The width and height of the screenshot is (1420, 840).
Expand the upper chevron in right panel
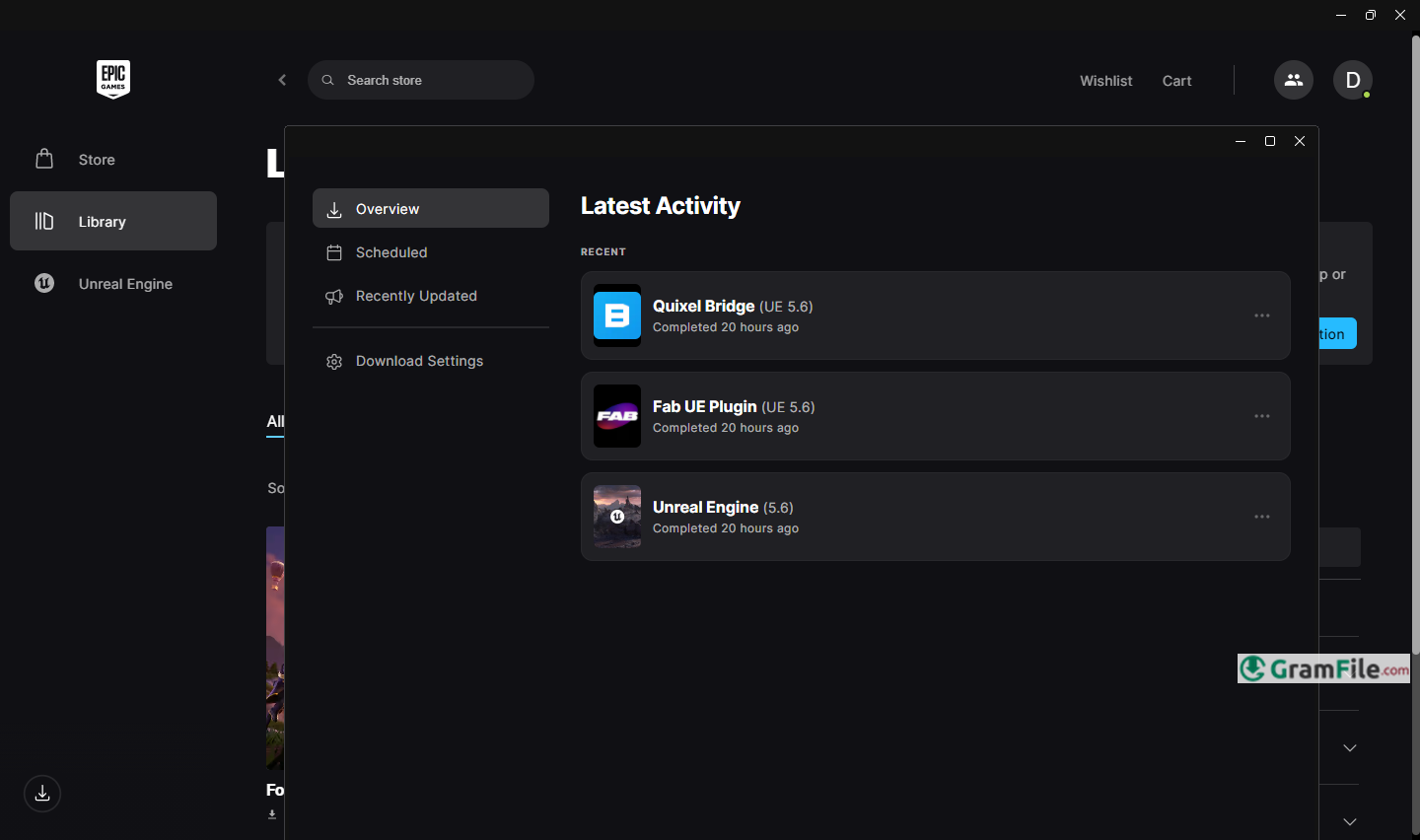(x=1350, y=748)
